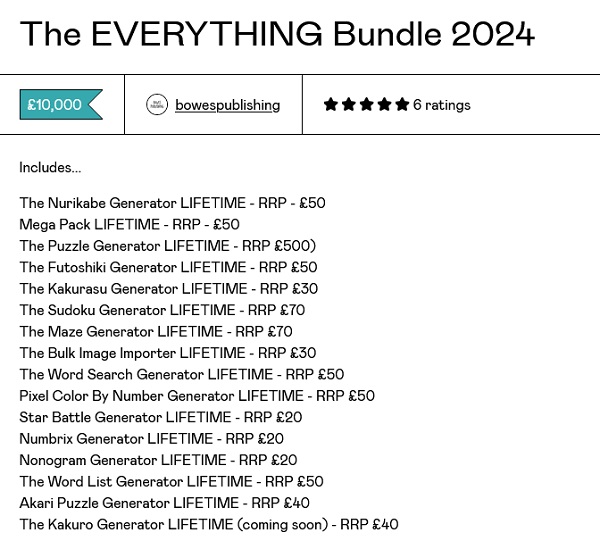
Task: Select the Mega Pack LIFETIME line
Action: [129, 225]
